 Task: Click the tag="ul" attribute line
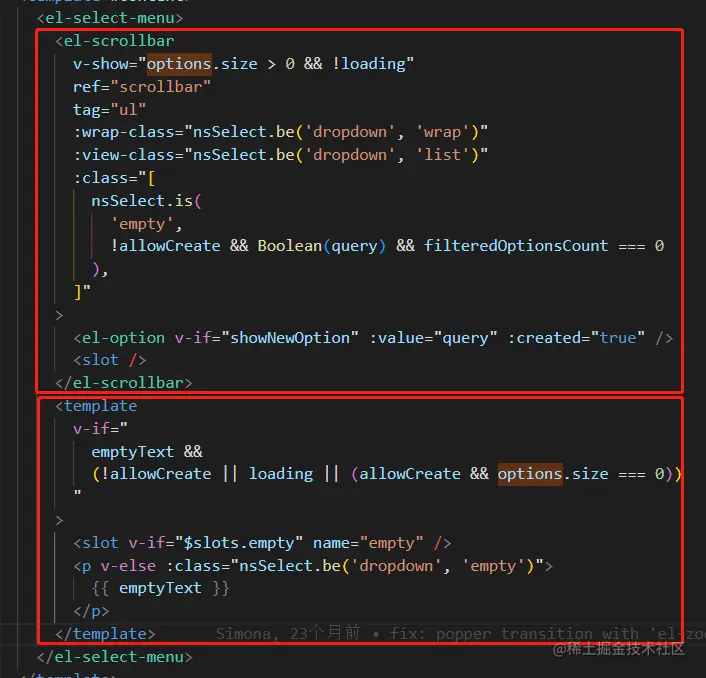tap(109, 109)
